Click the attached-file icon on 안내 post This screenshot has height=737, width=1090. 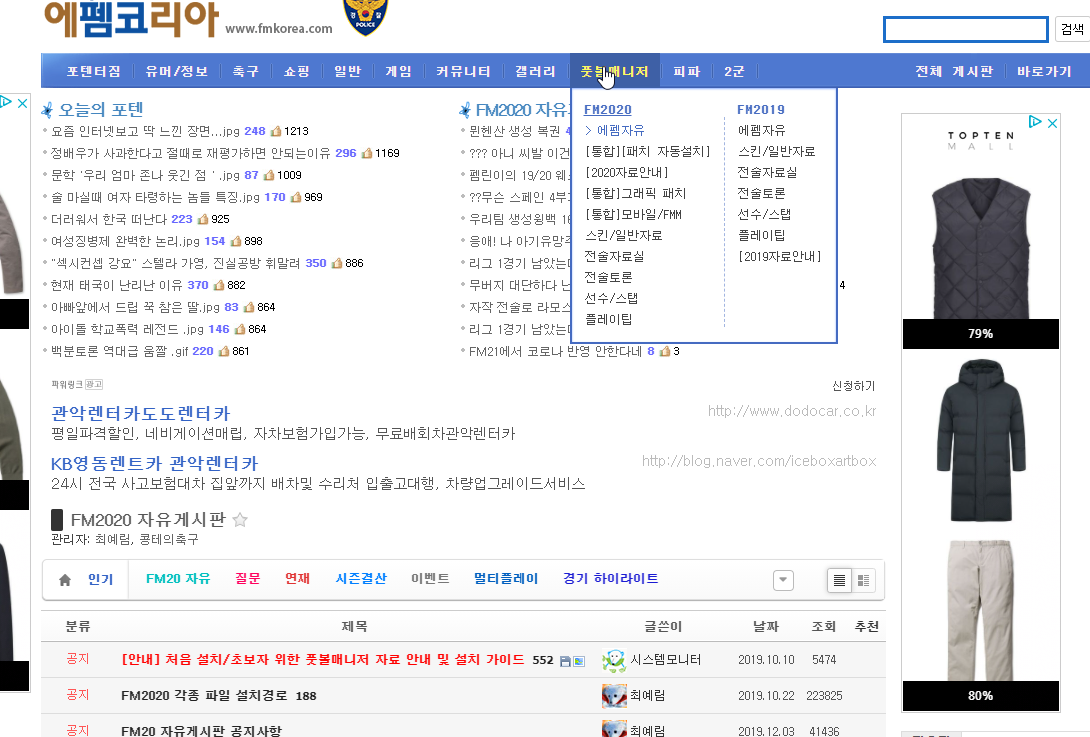click(x=565, y=661)
